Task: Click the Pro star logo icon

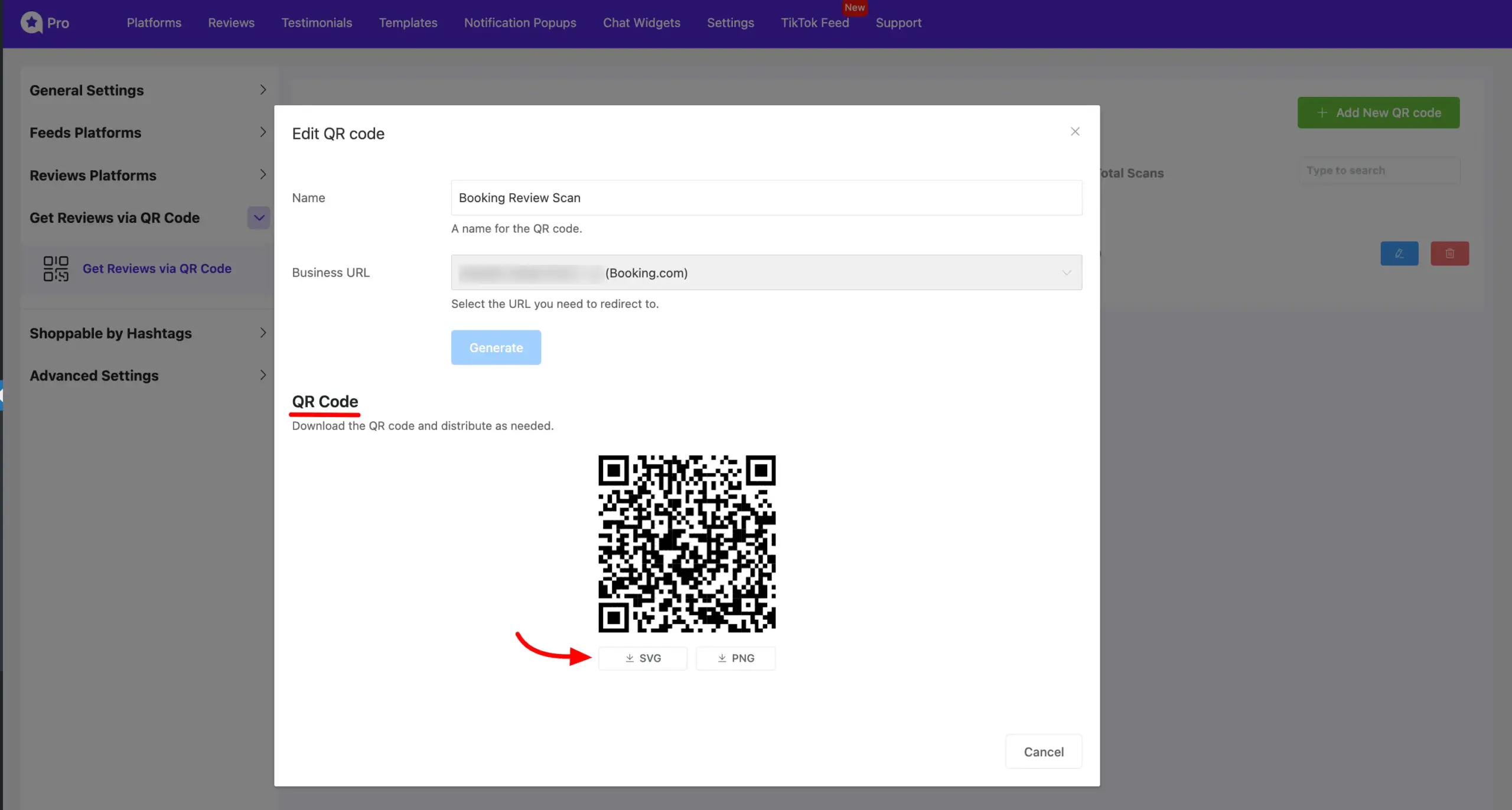Action: [31, 22]
